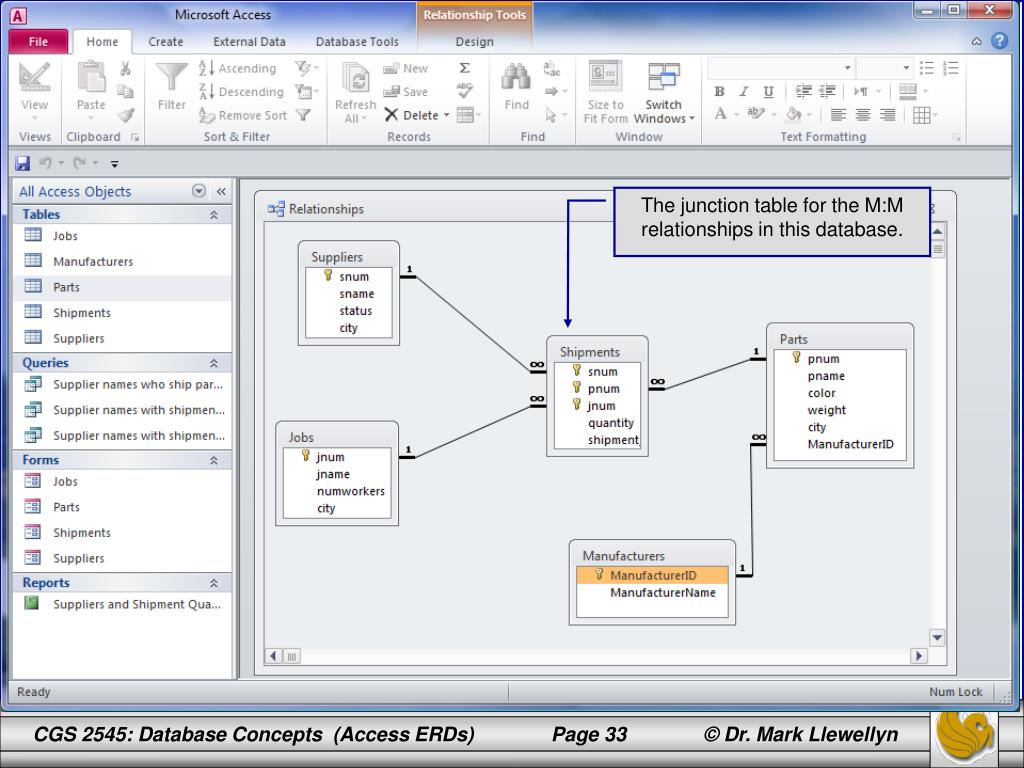Toggle Italic formatting
Screen dimensions: 1024x768
tap(744, 91)
